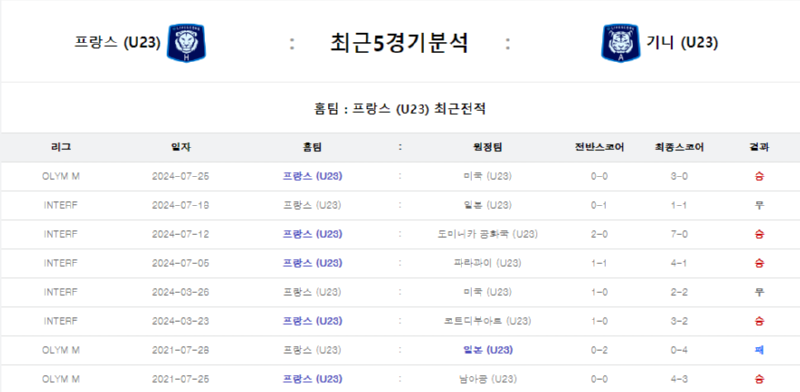Click the final score 0-4
The height and width of the screenshot is (392, 800).
coord(679,351)
